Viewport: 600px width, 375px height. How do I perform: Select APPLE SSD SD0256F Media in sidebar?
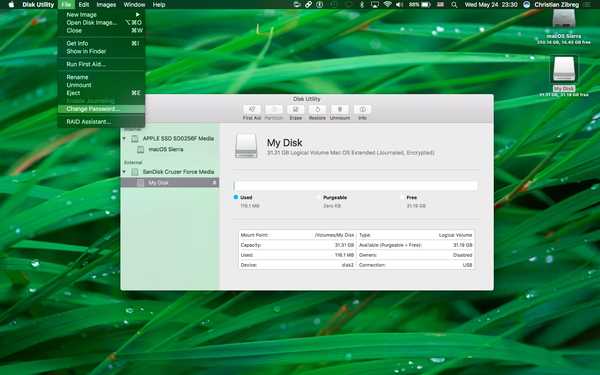170,139
